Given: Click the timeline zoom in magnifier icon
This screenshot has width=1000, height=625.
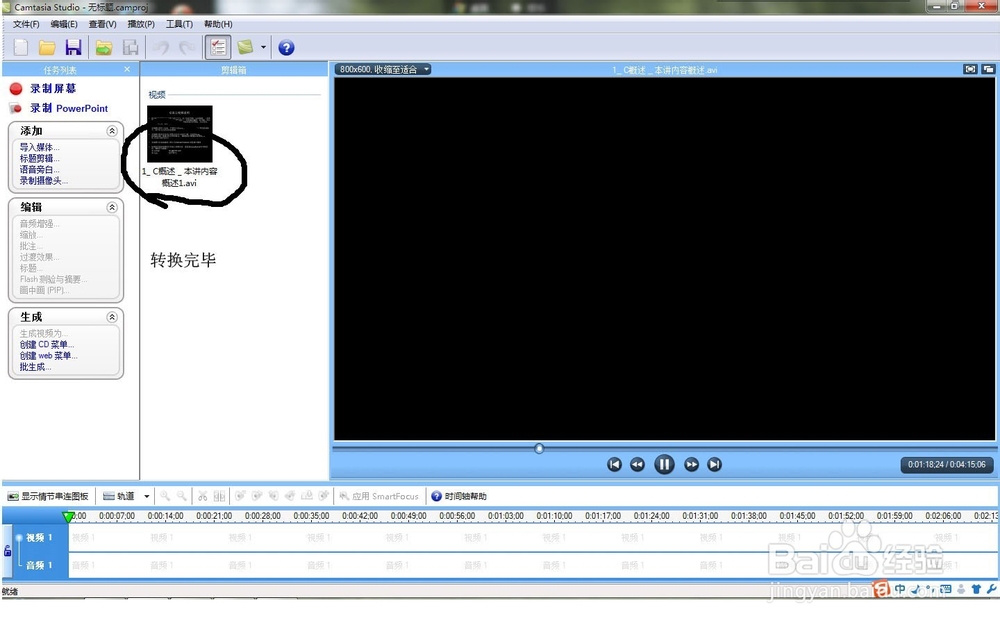Looking at the screenshot, I should 165,496.
